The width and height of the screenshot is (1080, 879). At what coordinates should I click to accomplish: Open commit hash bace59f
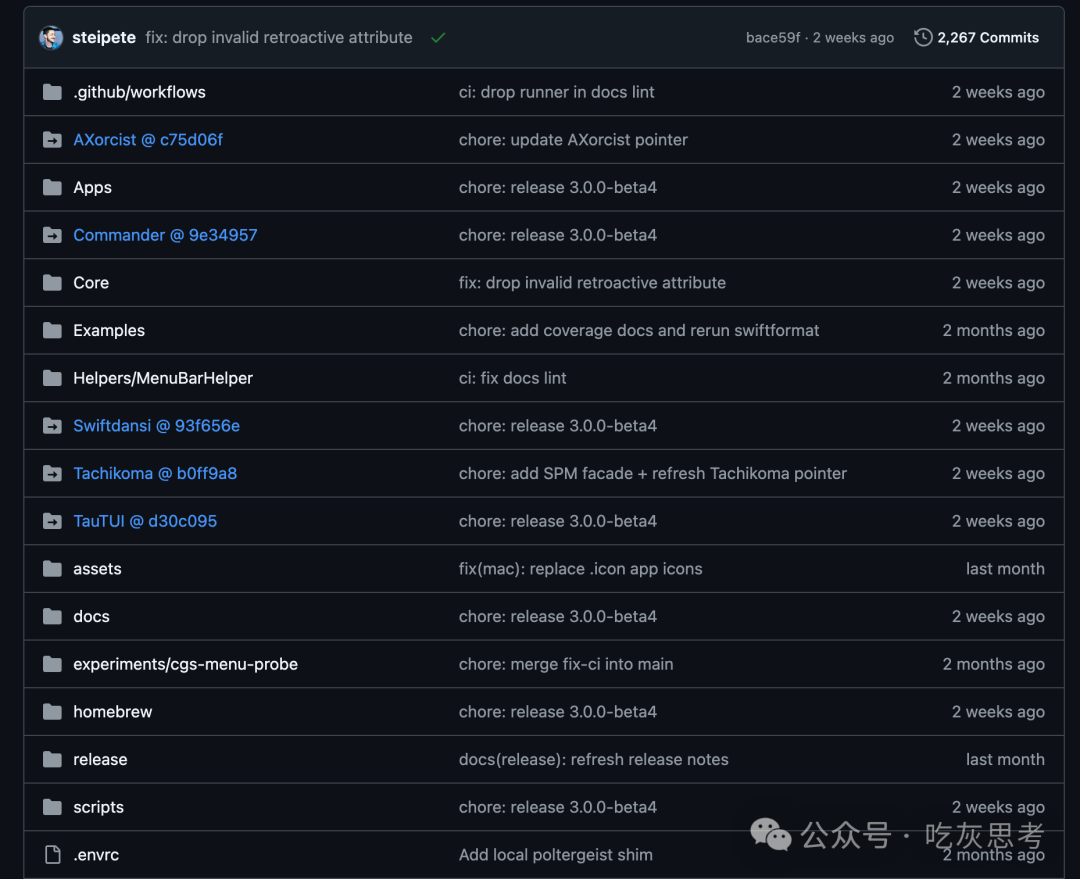click(x=773, y=38)
